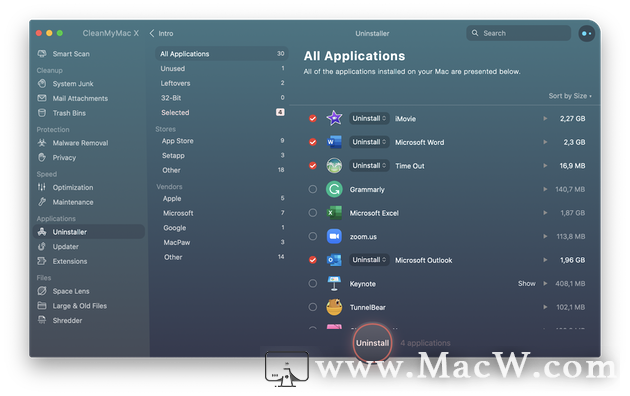This screenshot has height=396, width=630.
Task: Check the Keynote checkbox
Action: [x=313, y=284]
